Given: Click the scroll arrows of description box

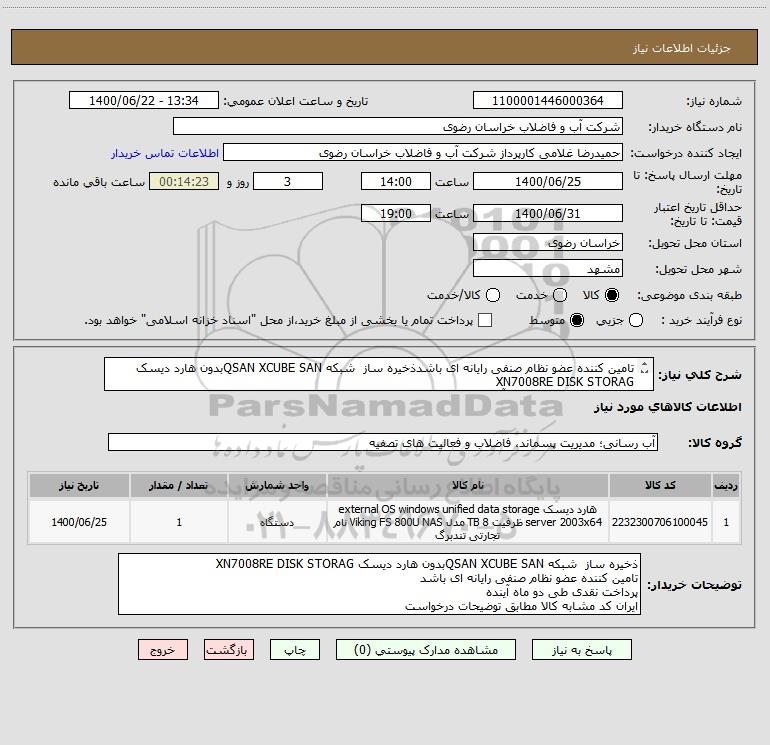Looking at the screenshot, I should 644,367.
